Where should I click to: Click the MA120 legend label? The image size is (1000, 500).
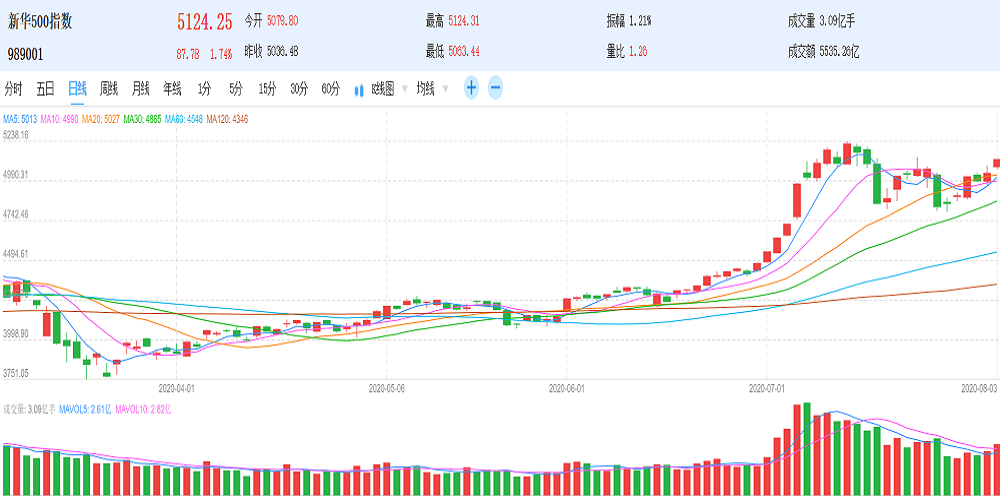click(x=225, y=119)
